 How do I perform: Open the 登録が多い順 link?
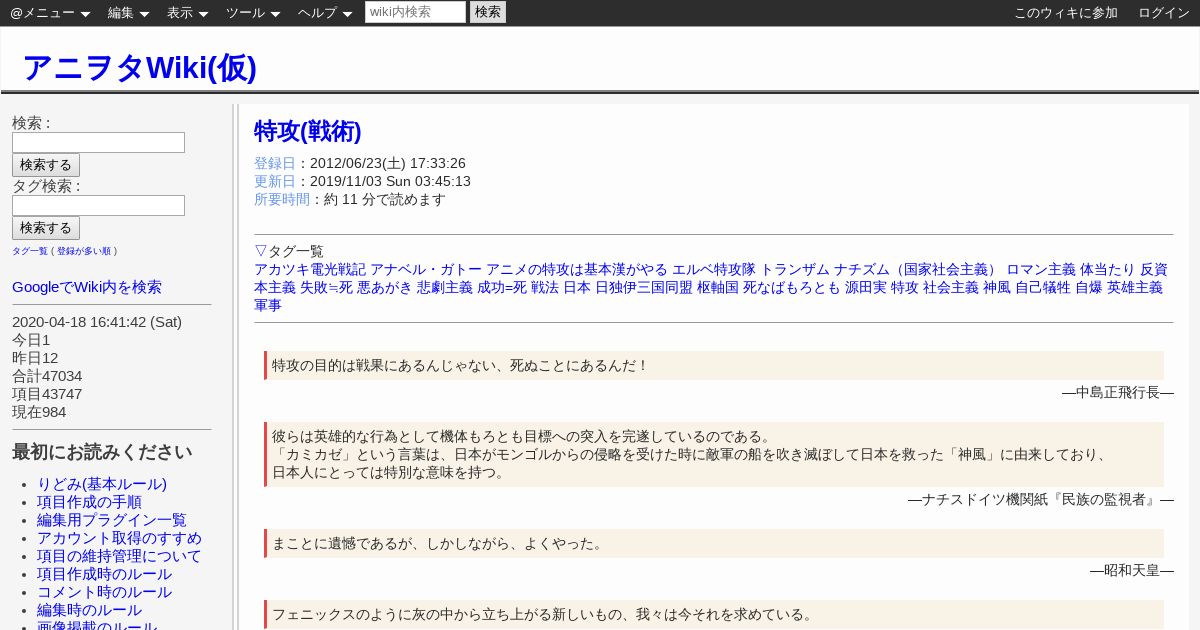pyautogui.click(x=85, y=251)
